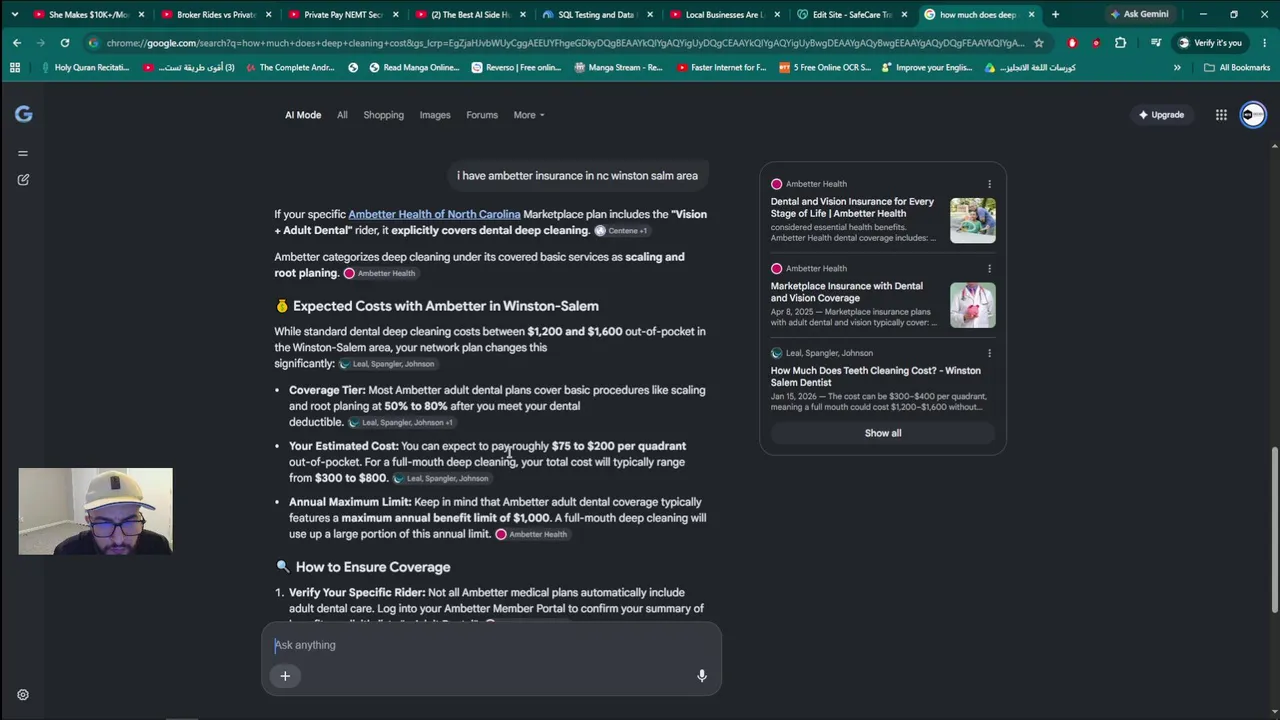The width and height of the screenshot is (1280, 720).
Task: Select the AI Mode tab
Action: click(x=303, y=115)
